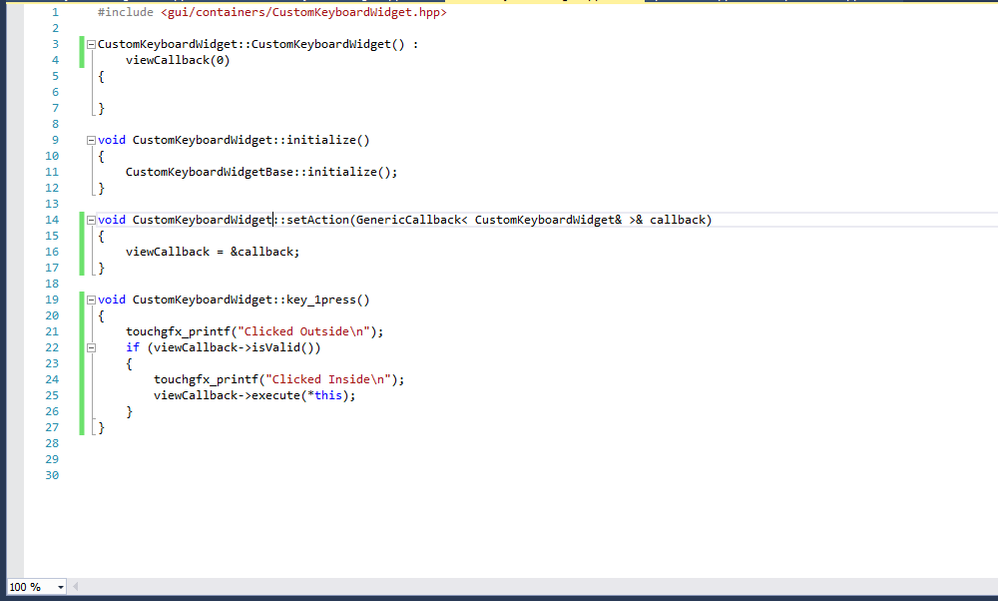Click the opening brace on line 5

tap(101, 76)
